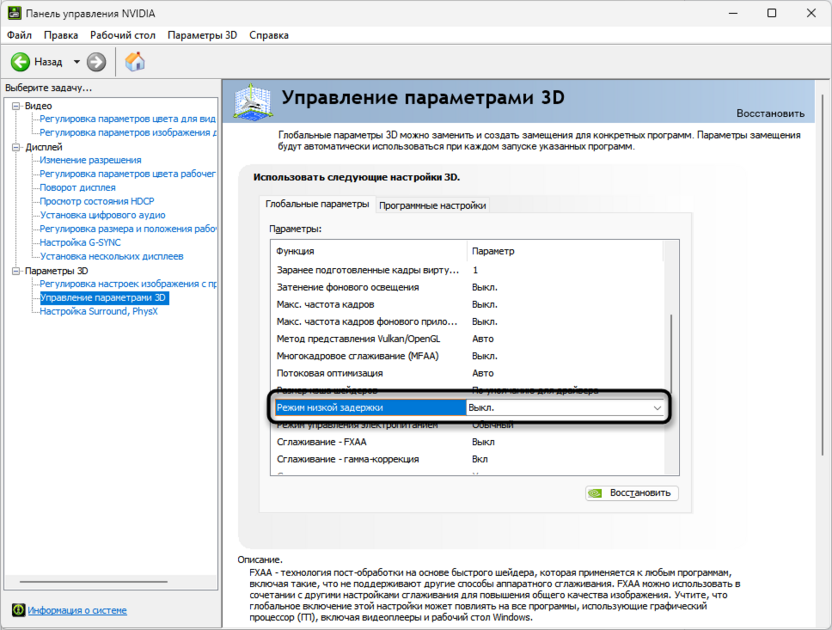The image size is (832, 630).
Task: Open the Back history dropdown arrow
Action: coord(76,62)
